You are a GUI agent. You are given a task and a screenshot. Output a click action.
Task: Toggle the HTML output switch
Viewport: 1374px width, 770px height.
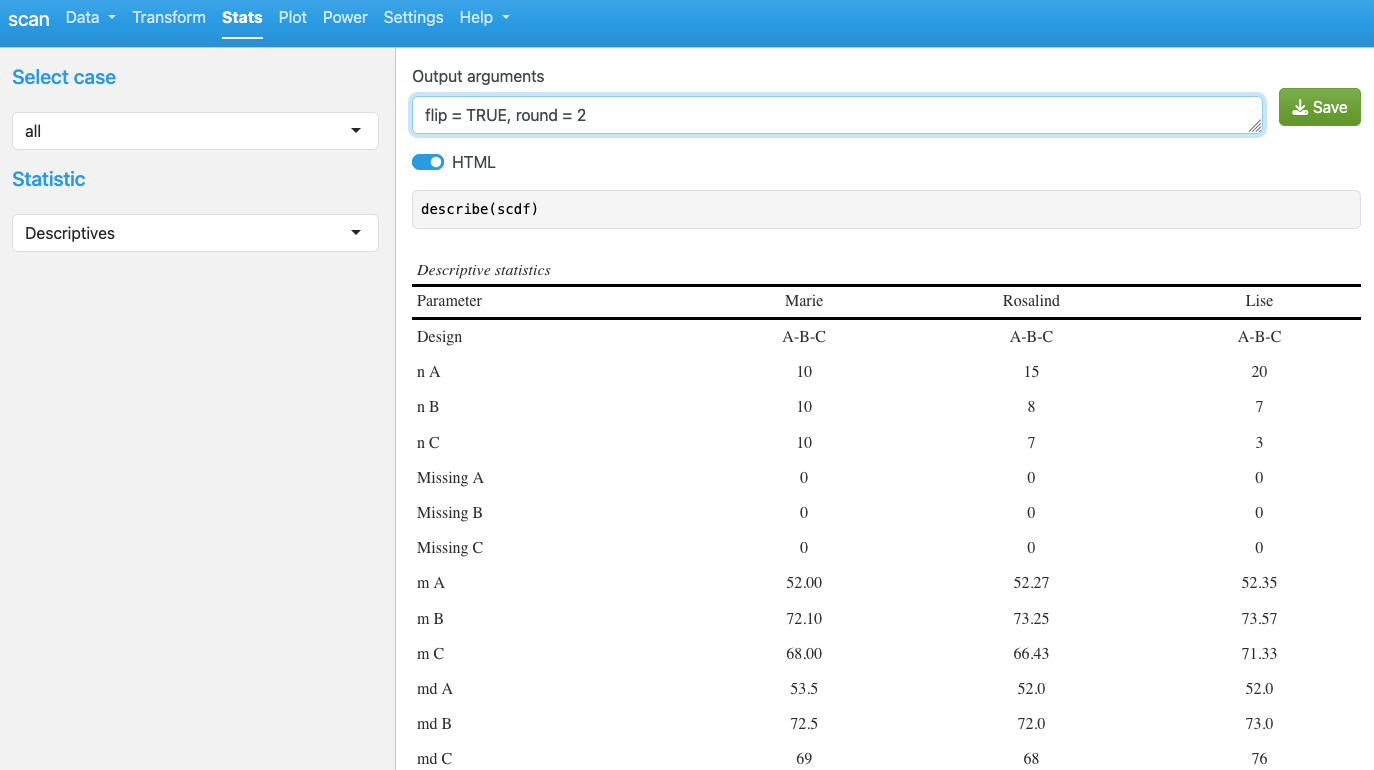pos(428,162)
